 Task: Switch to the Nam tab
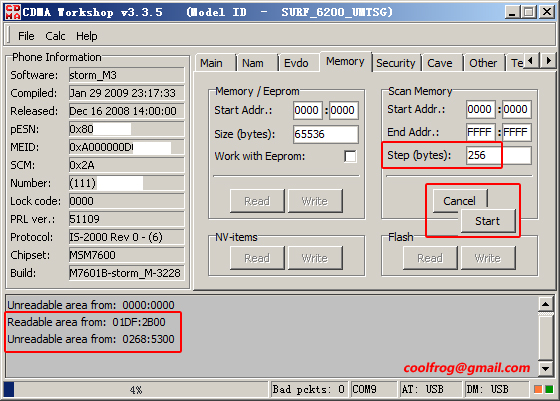tap(257, 63)
